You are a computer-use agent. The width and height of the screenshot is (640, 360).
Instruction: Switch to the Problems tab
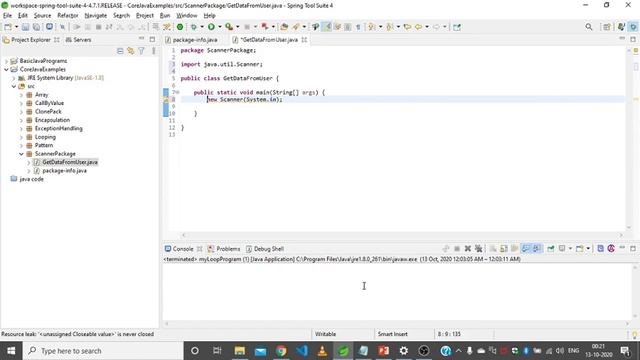point(224,249)
